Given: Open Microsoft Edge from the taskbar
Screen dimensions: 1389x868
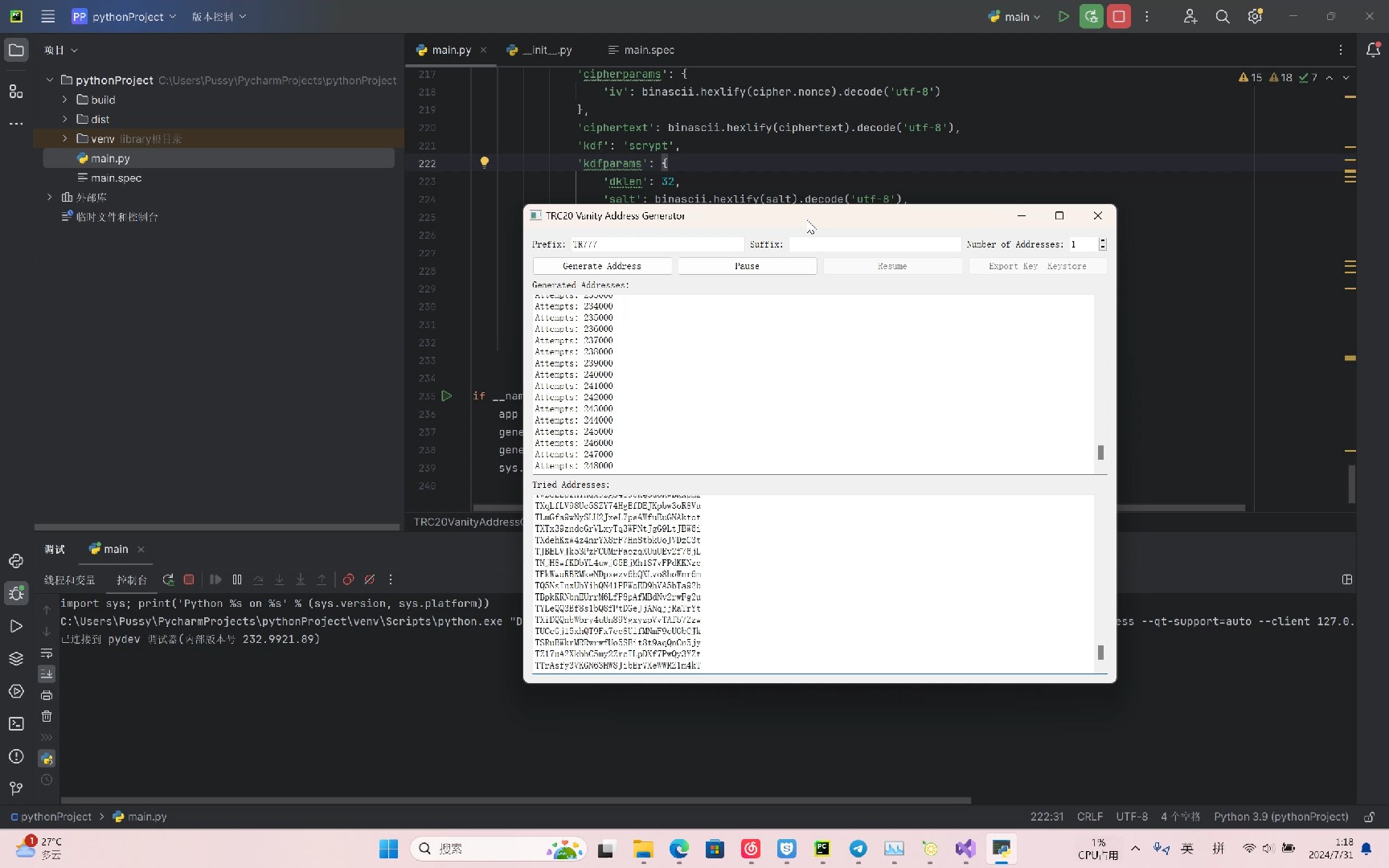Looking at the screenshot, I should [679, 849].
